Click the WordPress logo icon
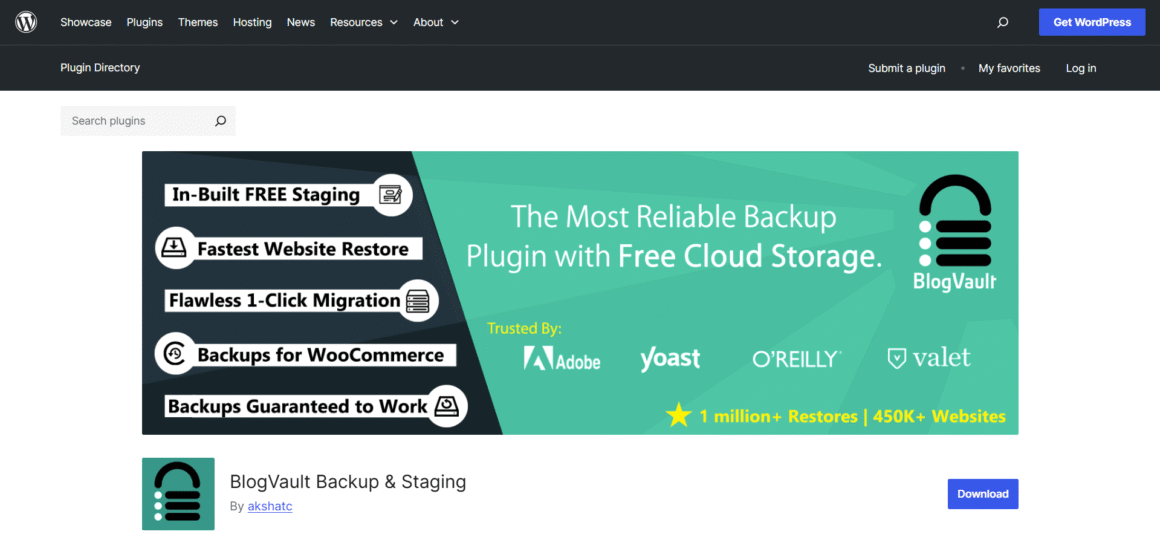The height and width of the screenshot is (543, 1160). (26, 22)
